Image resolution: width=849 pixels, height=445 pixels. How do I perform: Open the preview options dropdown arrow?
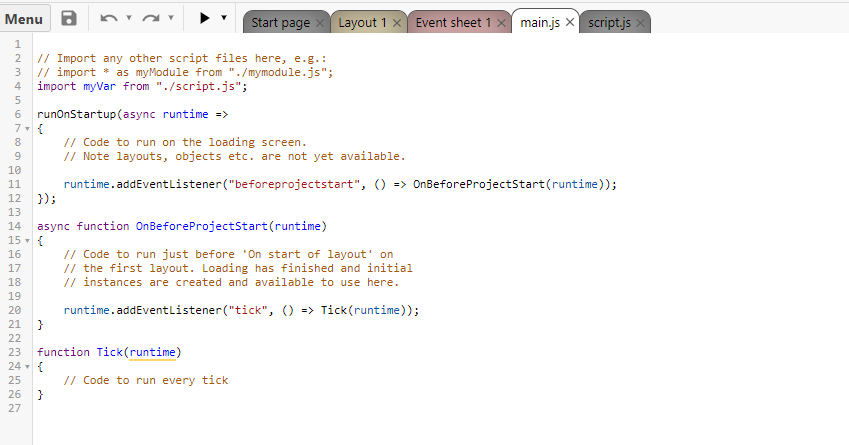[224, 18]
